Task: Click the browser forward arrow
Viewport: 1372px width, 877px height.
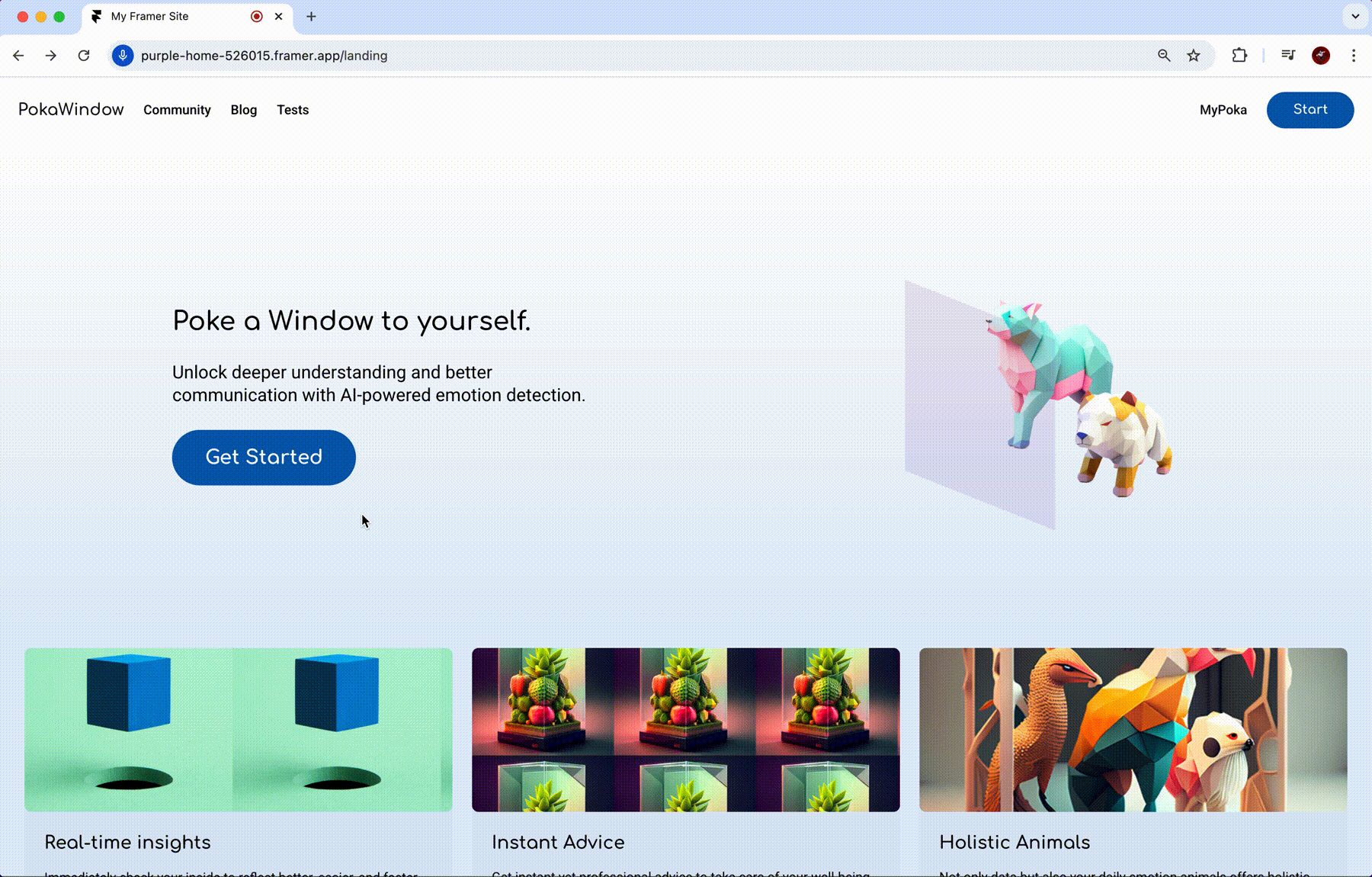Action: 51,56
